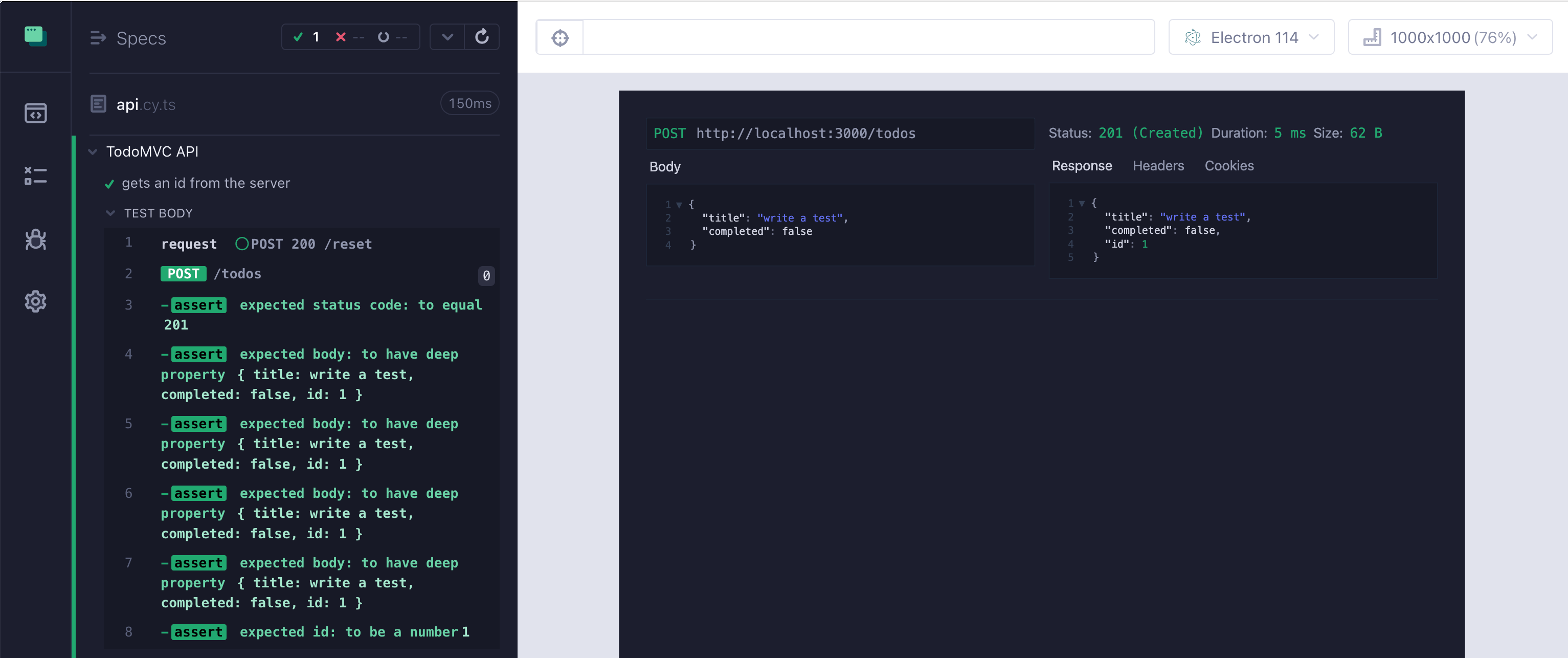The height and width of the screenshot is (658, 1568).
Task: Open the Electron 114 browser dropdown
Action: click(1251, 36)
